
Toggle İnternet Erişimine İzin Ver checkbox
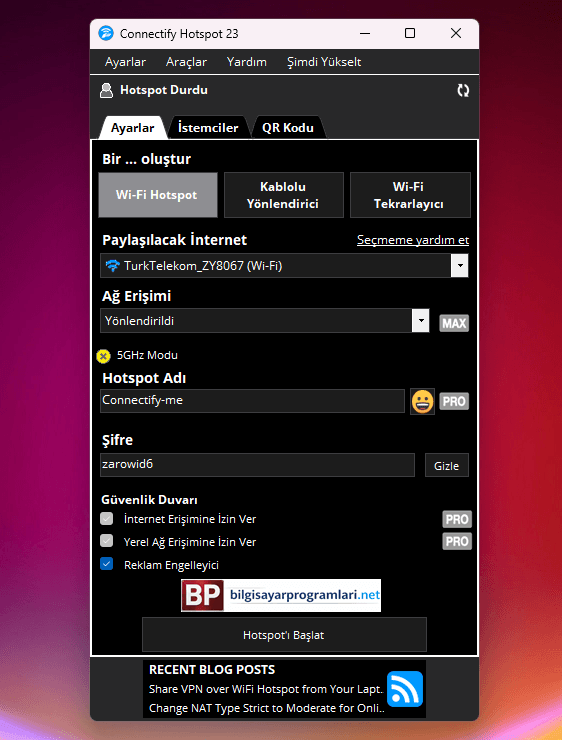(107, 519)
